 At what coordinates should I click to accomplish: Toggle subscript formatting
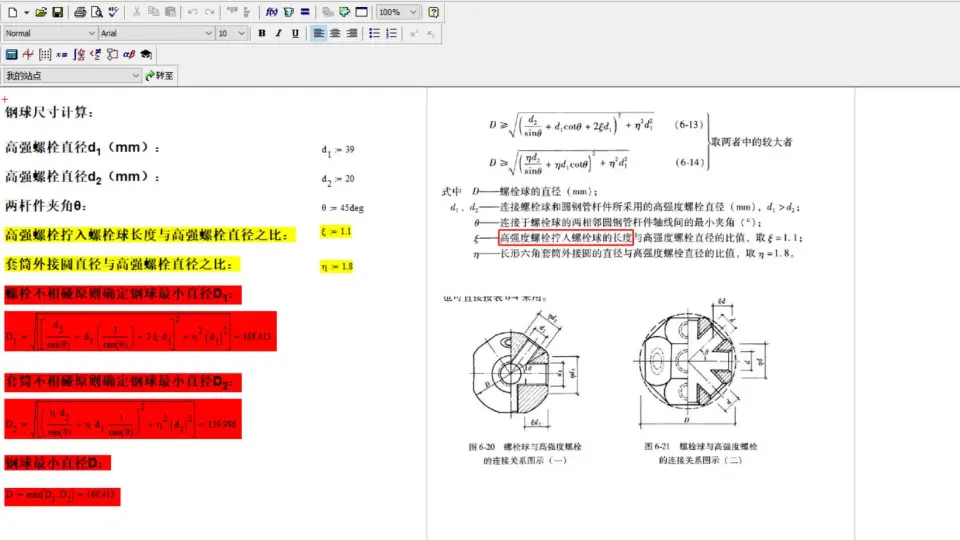coord(430,33)
